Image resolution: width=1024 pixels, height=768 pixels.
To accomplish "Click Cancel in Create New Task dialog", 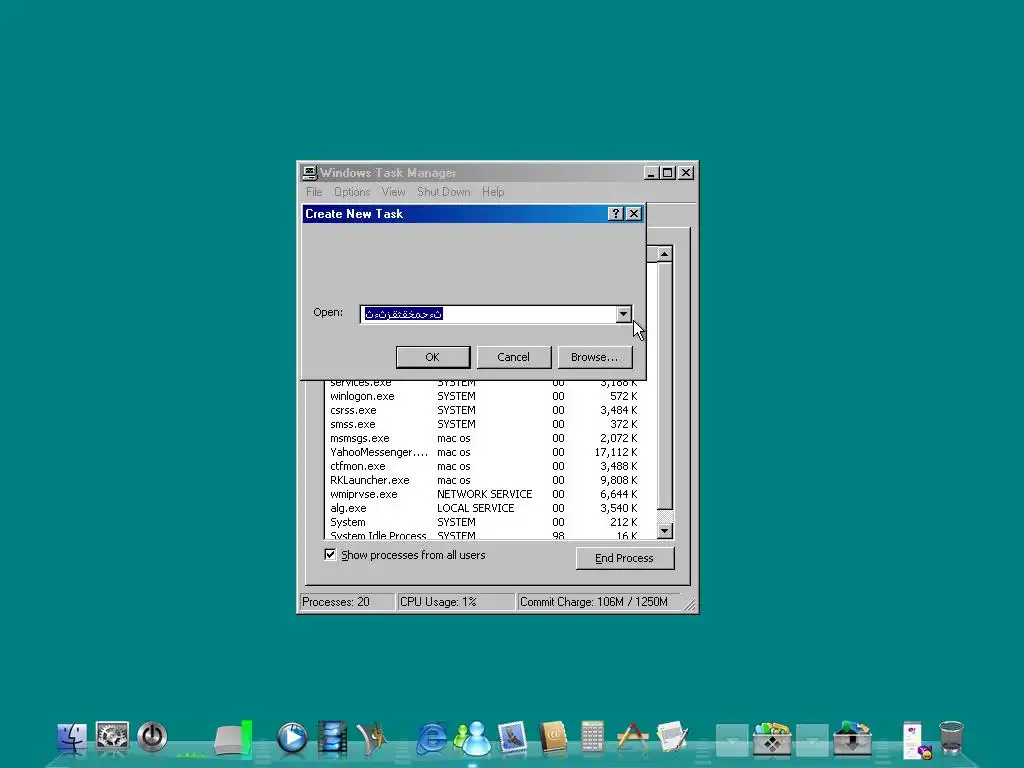I will coord(513,357).
